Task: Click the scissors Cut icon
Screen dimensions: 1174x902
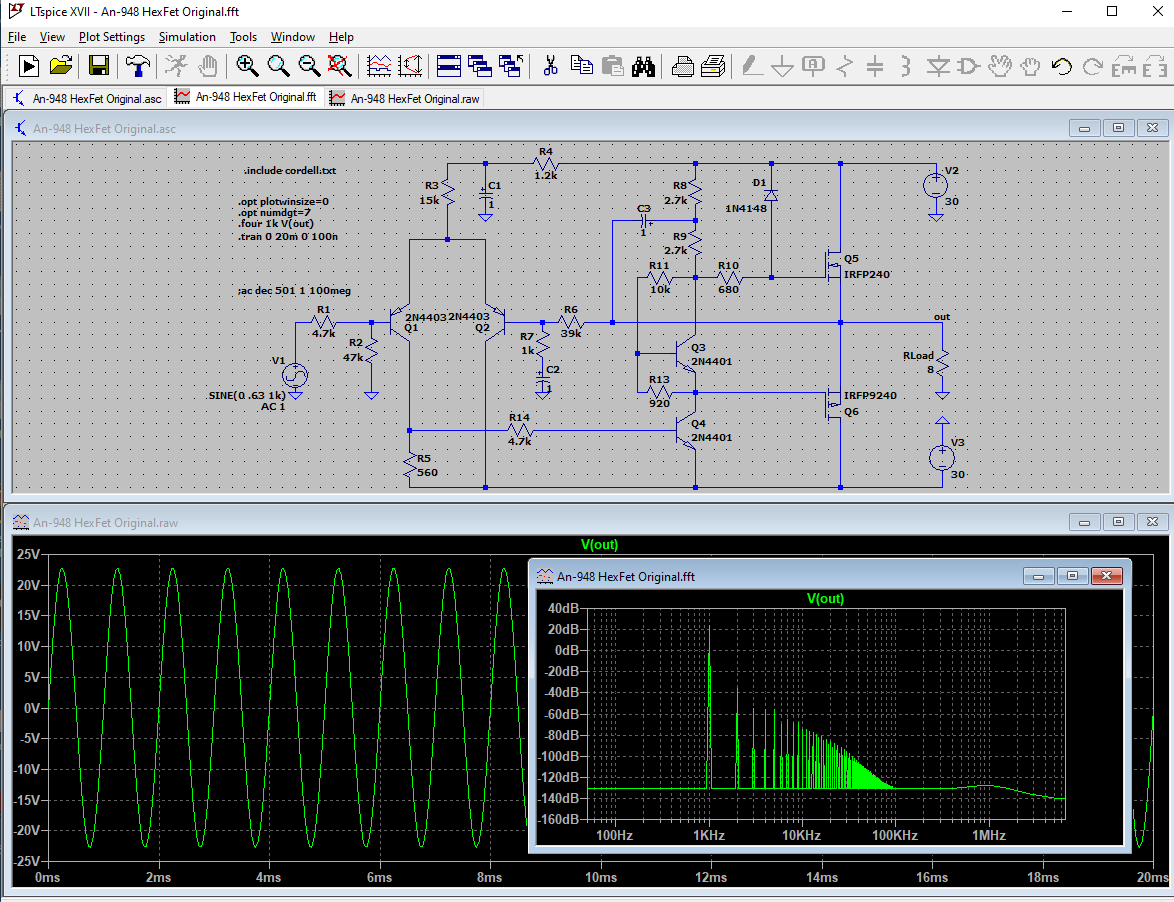Action: click(x=549, y=66)
